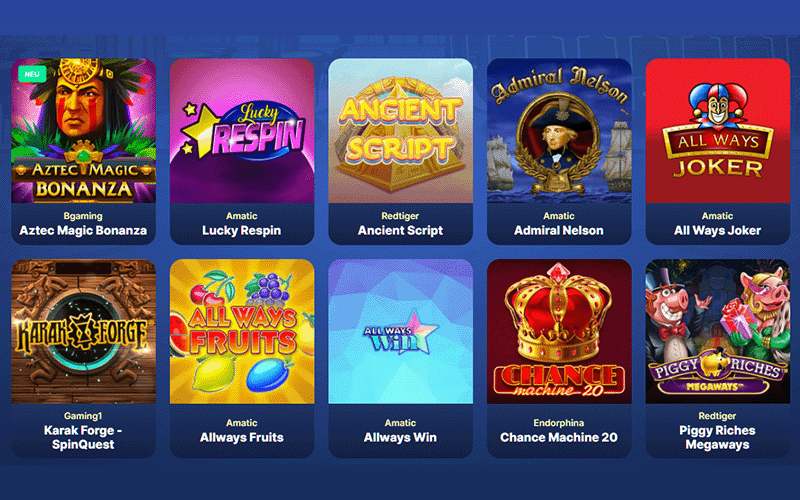Open the Chance Machine 20 crown image

pyautogui.click(x=559, y=332)
